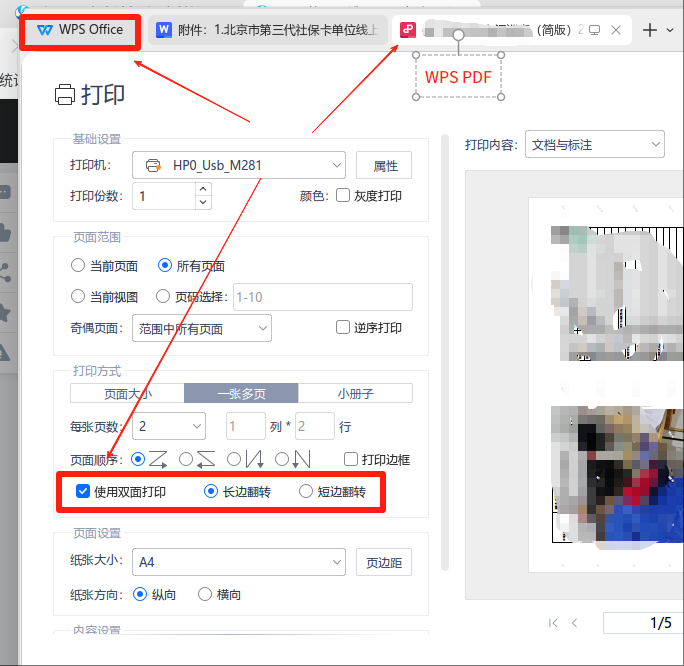Click the page number field 1/5

click(x=643, y=623)
